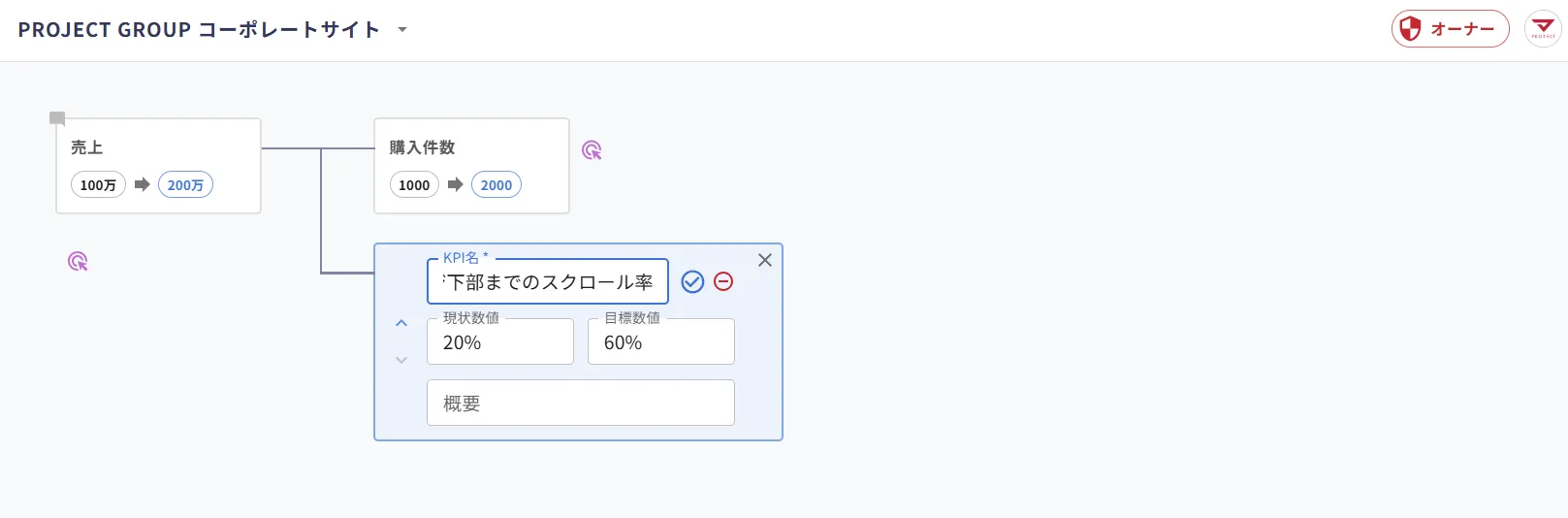Click the 2000 target value chip
This screenshot has height=518, width=1568.
496,184
